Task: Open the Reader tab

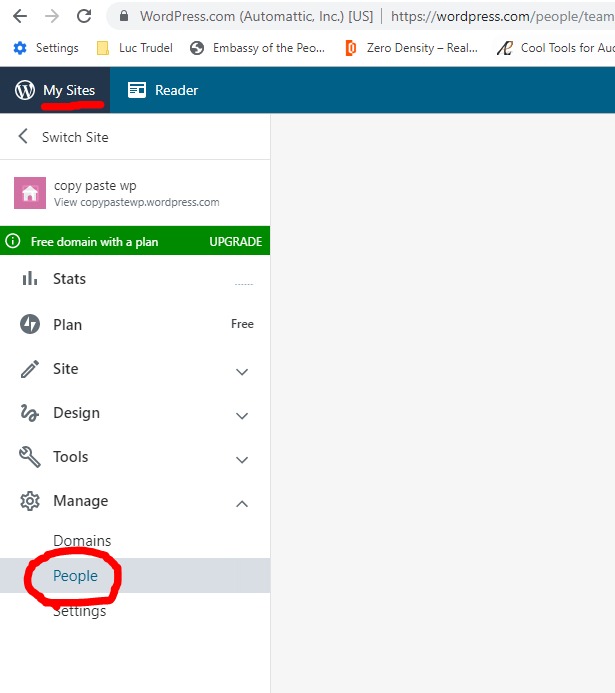Action: [x=163, y=90]
